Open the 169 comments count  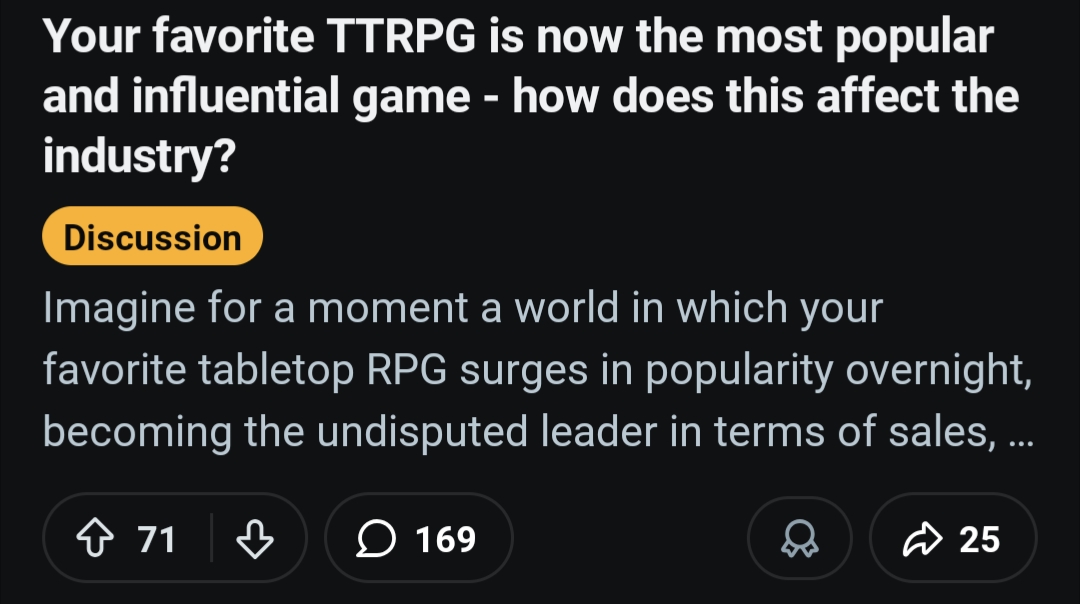click(x=445, y=540)
